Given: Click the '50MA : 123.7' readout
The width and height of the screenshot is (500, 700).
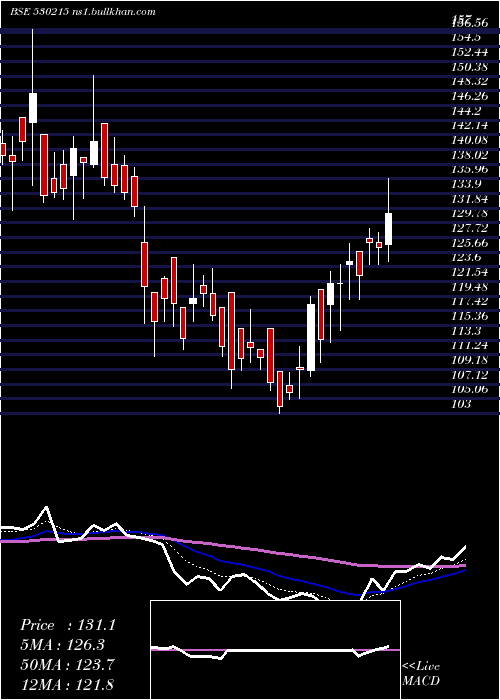Looking at the screenshot, I should tap(68, 665).
